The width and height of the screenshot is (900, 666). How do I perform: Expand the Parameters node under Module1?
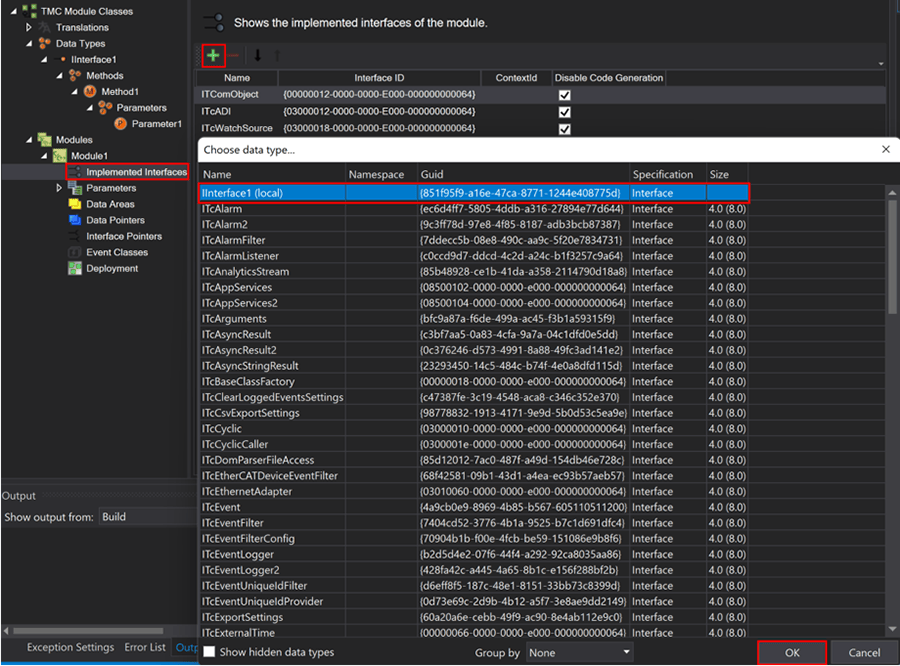59,188
